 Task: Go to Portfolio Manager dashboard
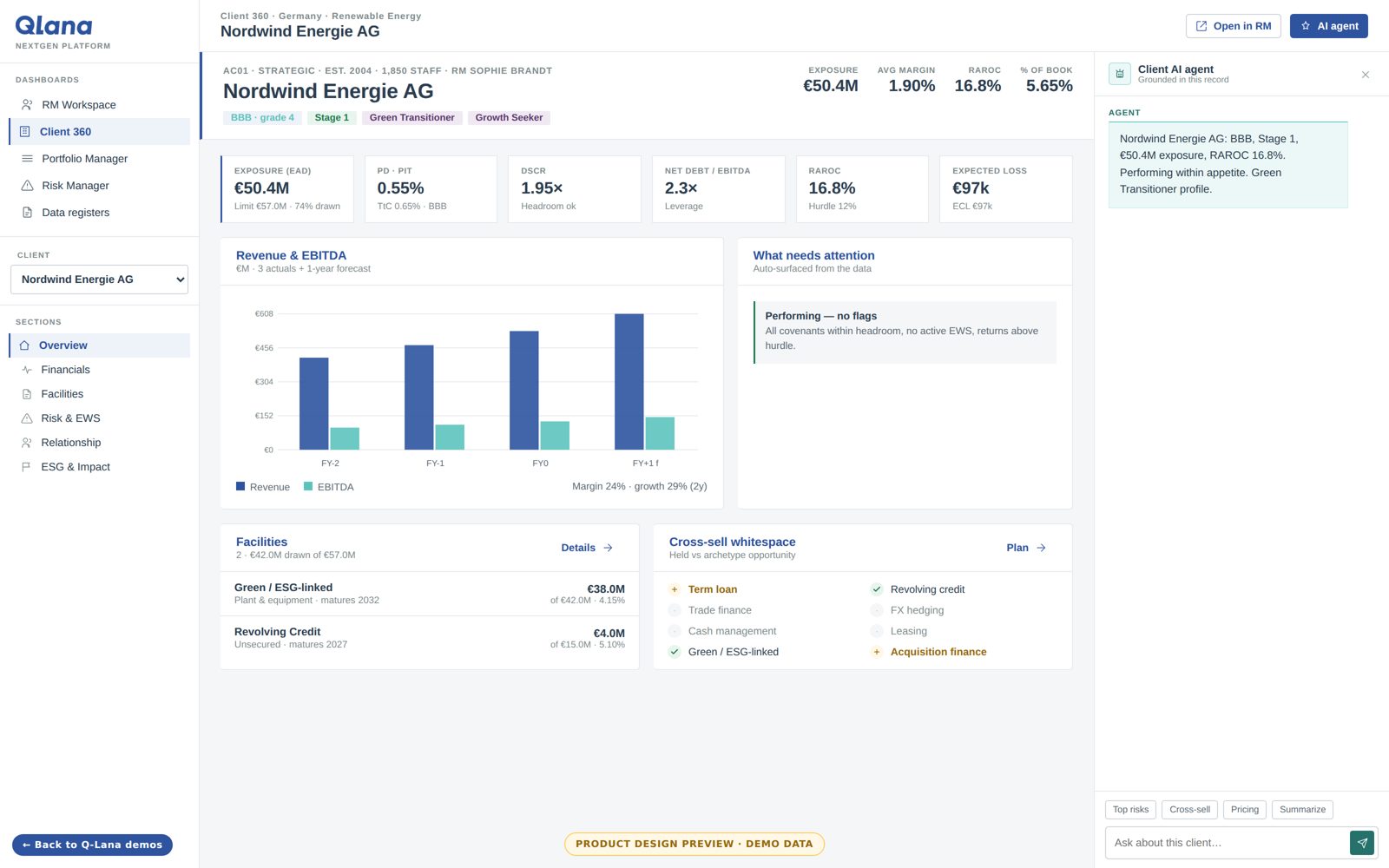point(99,159)
